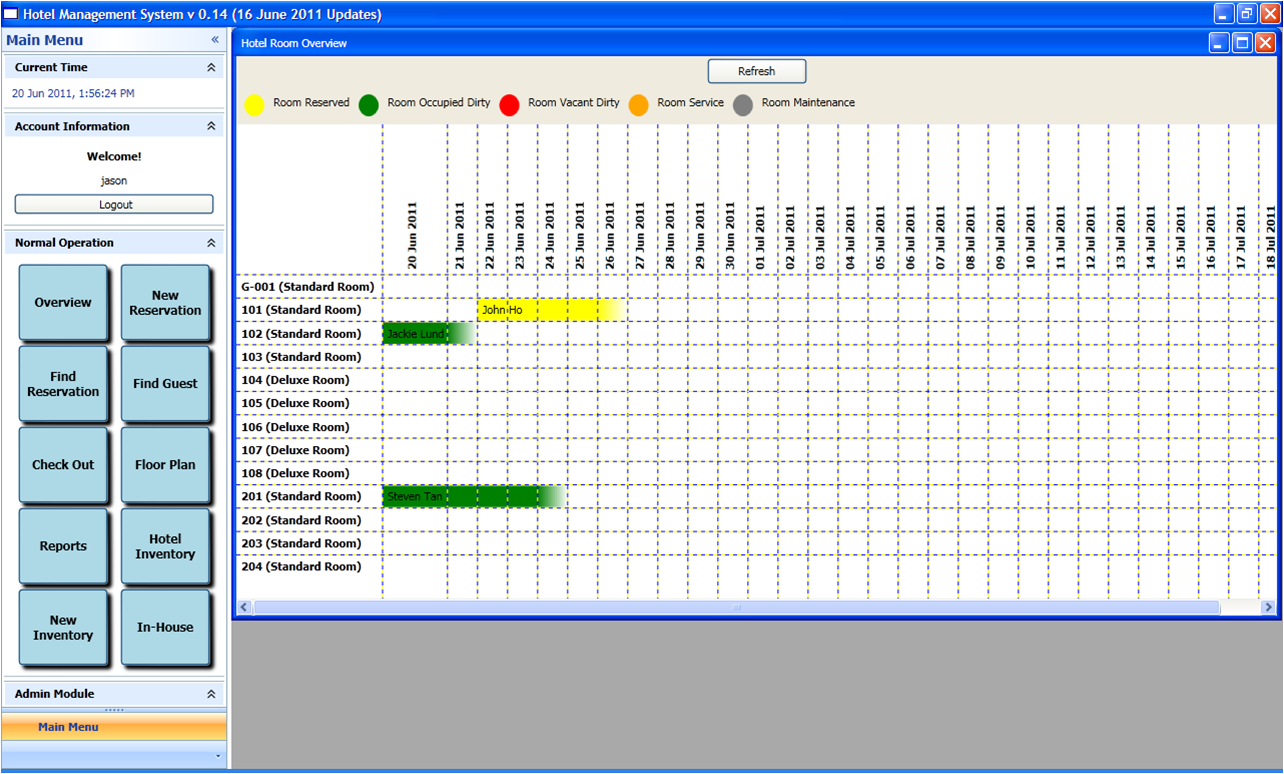Open the sidebar overflow dropdown

pyautogui.click(x=219, y=757)
